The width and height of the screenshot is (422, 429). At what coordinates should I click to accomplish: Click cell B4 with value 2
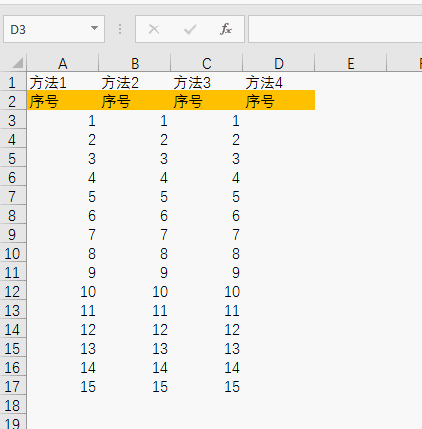coord(135,139)
